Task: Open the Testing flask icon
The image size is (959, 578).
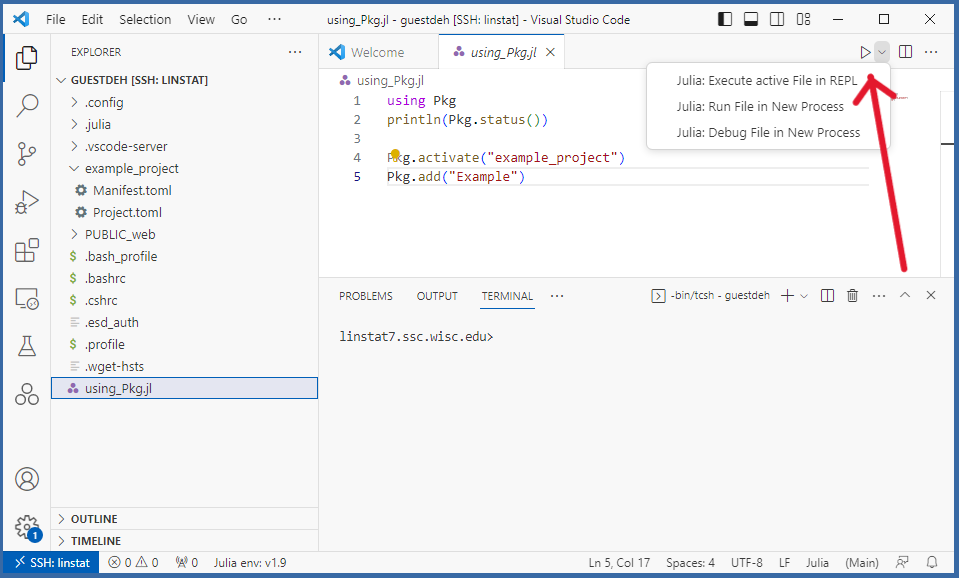Action: tap(27, 346)
